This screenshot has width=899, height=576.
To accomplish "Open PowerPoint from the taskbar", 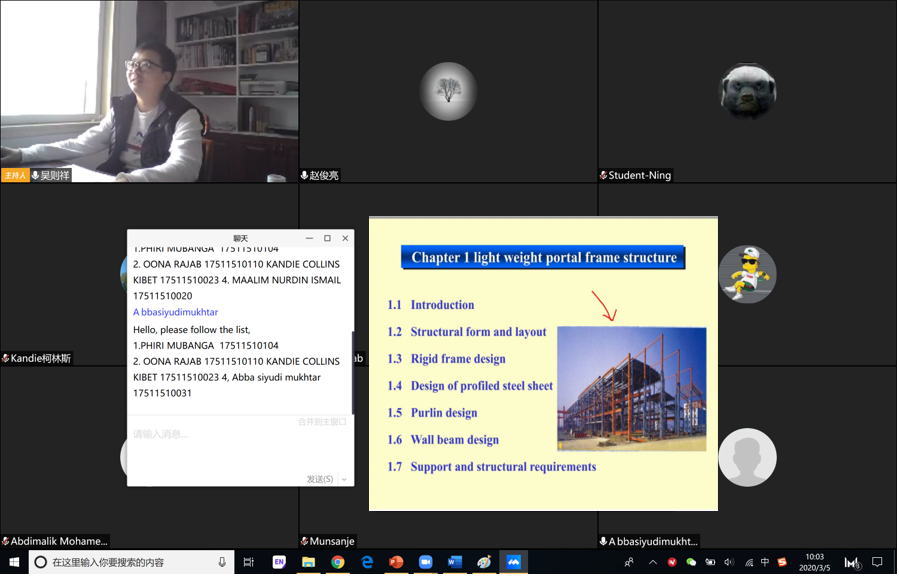I will pos(396,563).
